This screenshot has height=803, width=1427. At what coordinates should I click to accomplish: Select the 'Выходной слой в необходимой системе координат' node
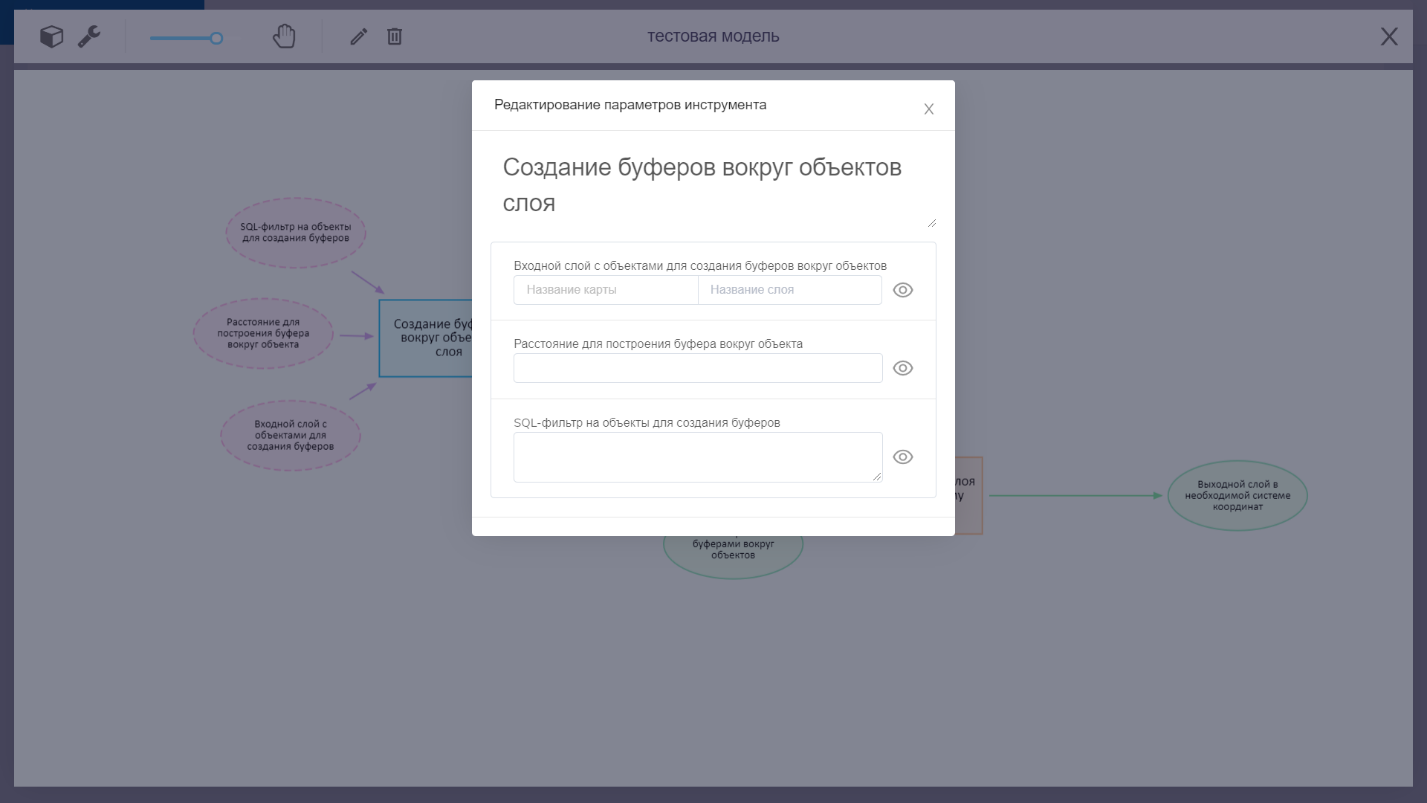(x=1237, y=496)
